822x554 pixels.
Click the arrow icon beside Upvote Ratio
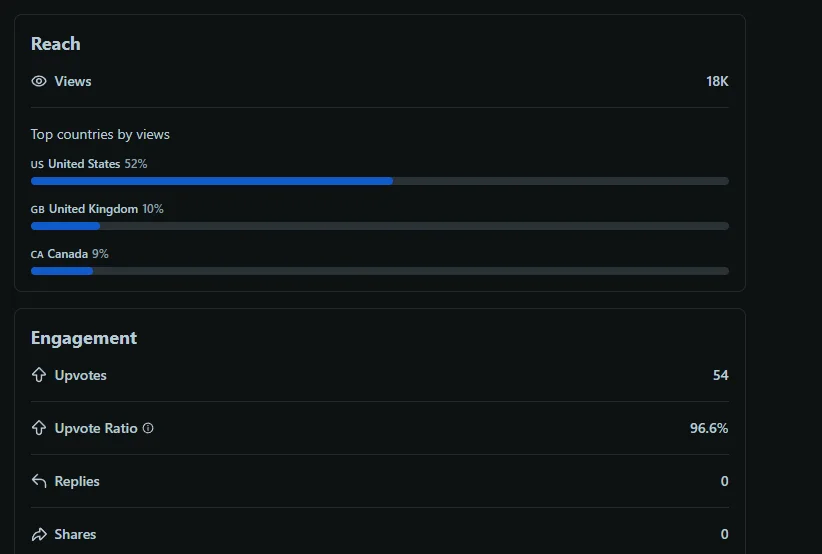pyautogui.click(x=39, y=428)
